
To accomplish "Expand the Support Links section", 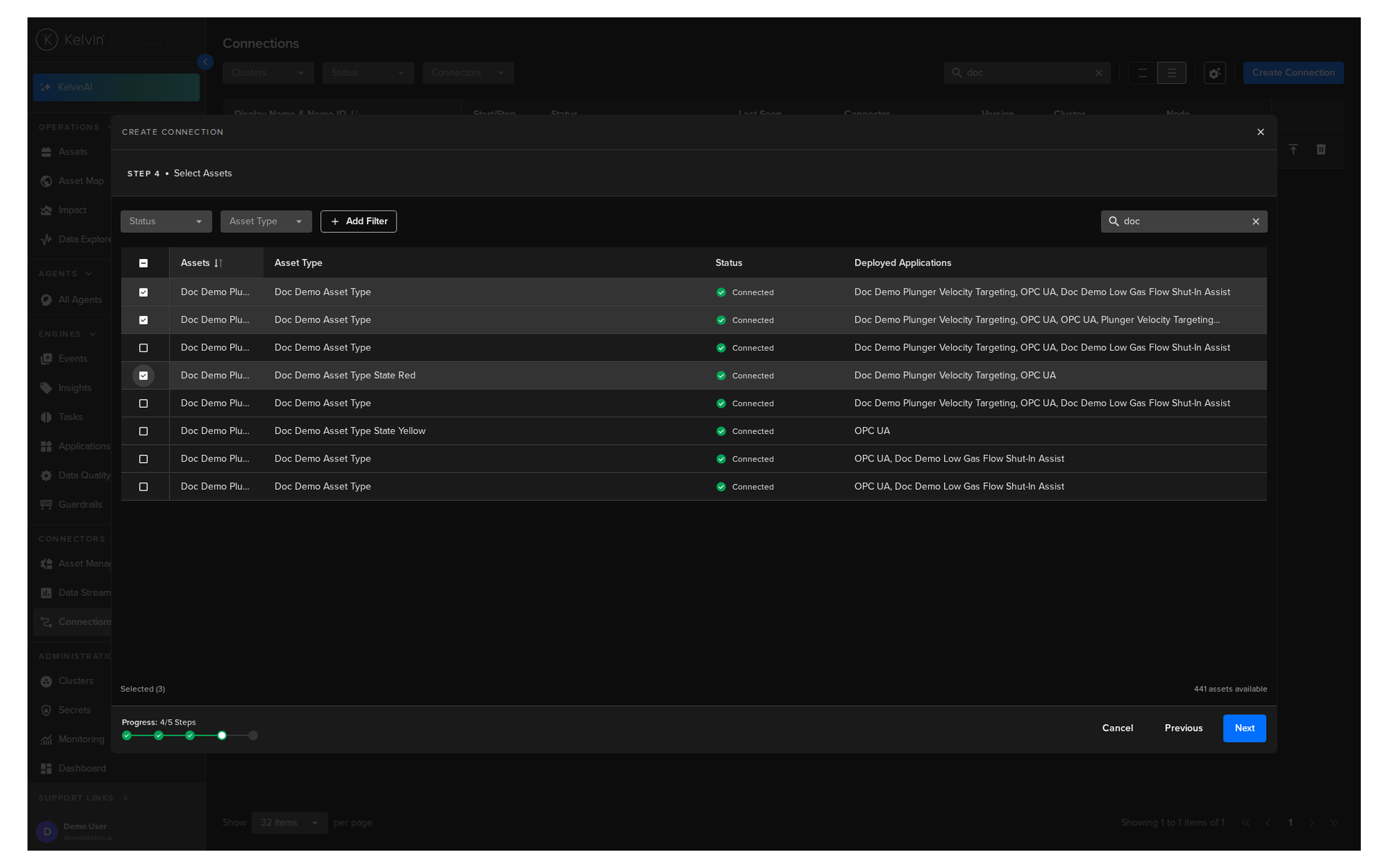I will [82, 799].
